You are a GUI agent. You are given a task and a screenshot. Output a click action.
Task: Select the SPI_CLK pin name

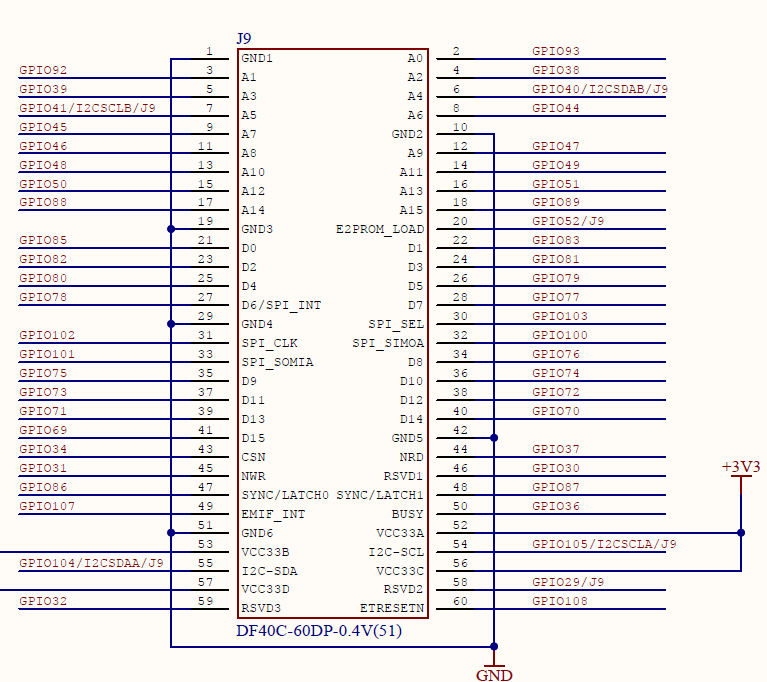(x=269, y=343)
